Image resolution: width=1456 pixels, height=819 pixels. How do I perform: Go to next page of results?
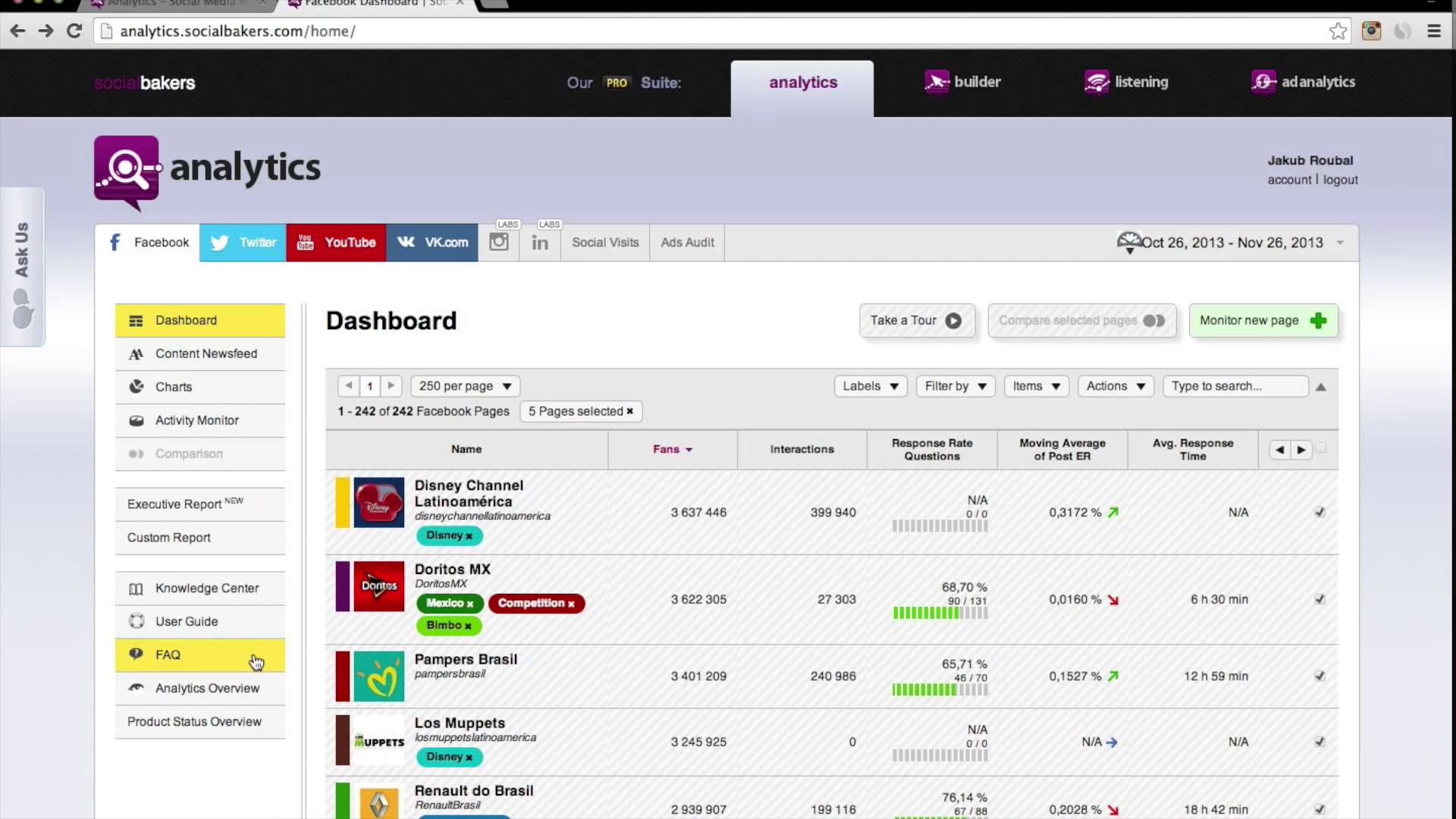tap(391, 386)
